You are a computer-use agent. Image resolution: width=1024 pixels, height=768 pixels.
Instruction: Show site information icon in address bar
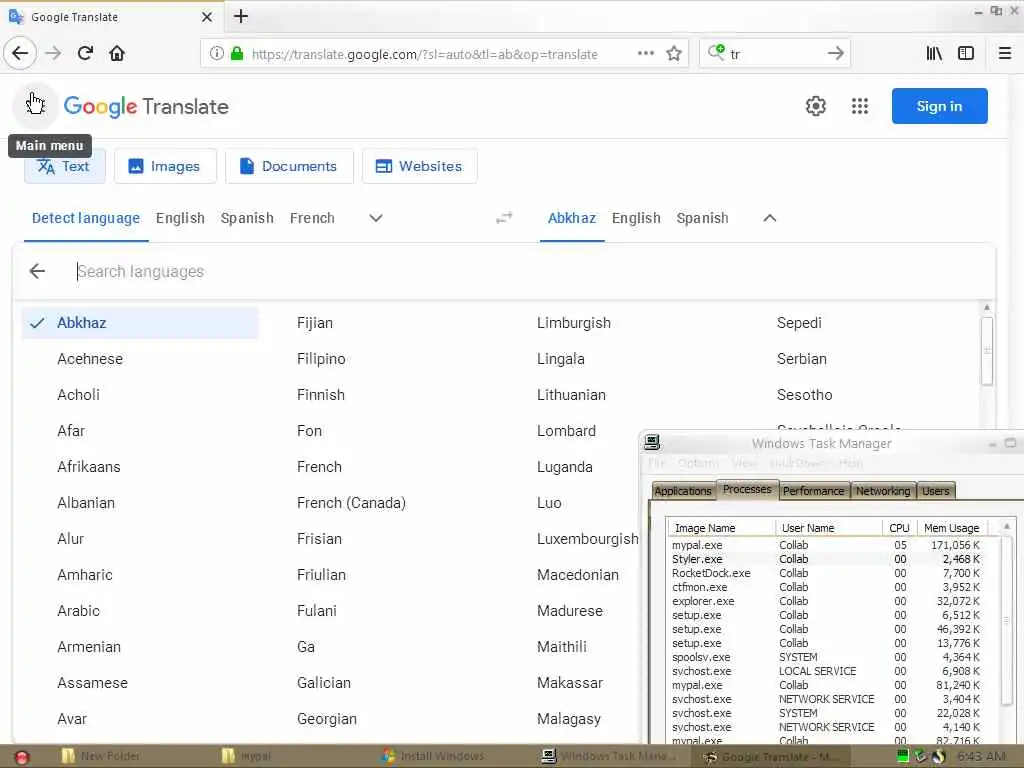(x=216, y=54)
